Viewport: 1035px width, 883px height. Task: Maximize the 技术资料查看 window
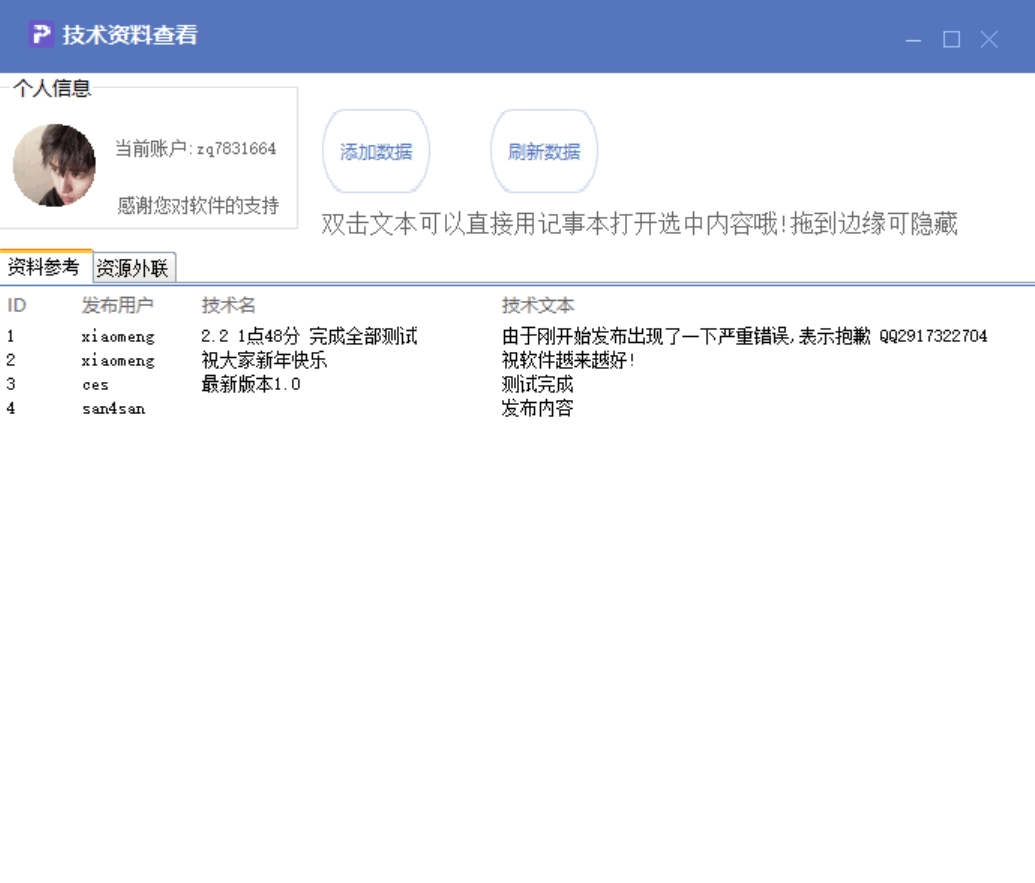tap(951, 40)
